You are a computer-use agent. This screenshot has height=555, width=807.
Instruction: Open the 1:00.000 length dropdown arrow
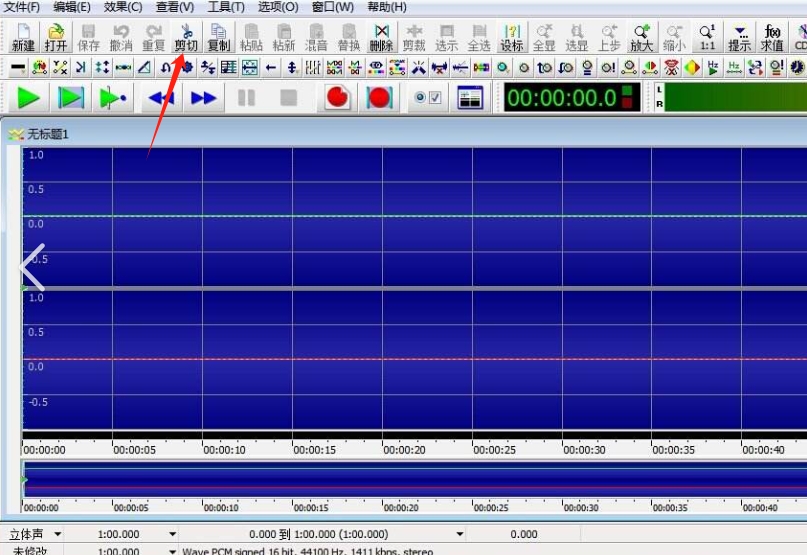tap(172, 534)
